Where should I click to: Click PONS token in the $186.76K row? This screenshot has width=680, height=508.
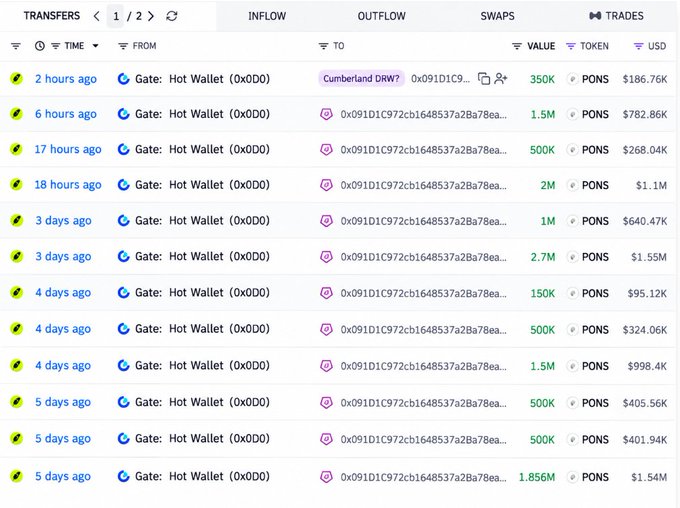point(595,79)
